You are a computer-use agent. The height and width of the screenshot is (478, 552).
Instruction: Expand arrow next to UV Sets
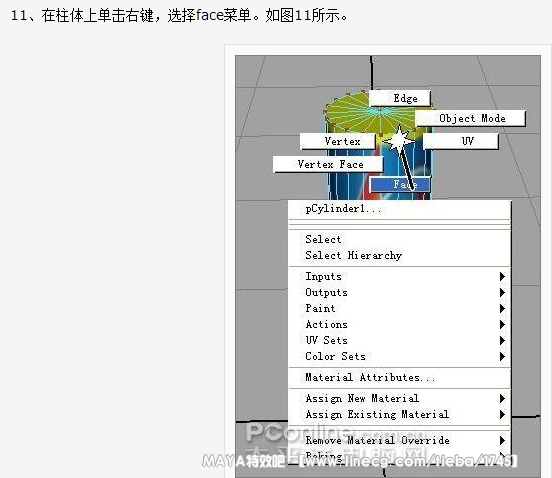coord(502,340)
